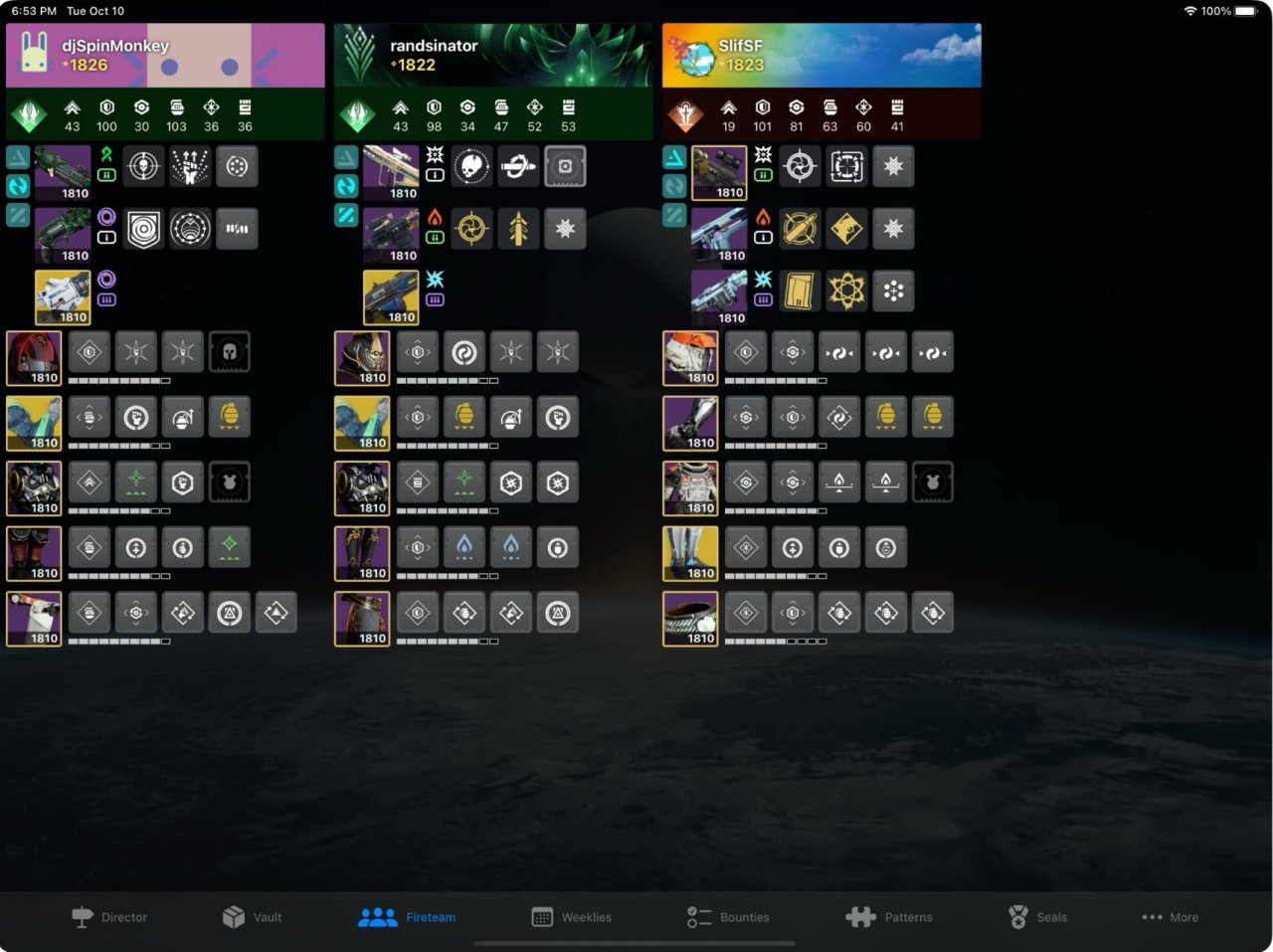Select grenade mod on randsinator's gauntlets row
Viewport: 1273px width, 952px height.
click(464, 417)
